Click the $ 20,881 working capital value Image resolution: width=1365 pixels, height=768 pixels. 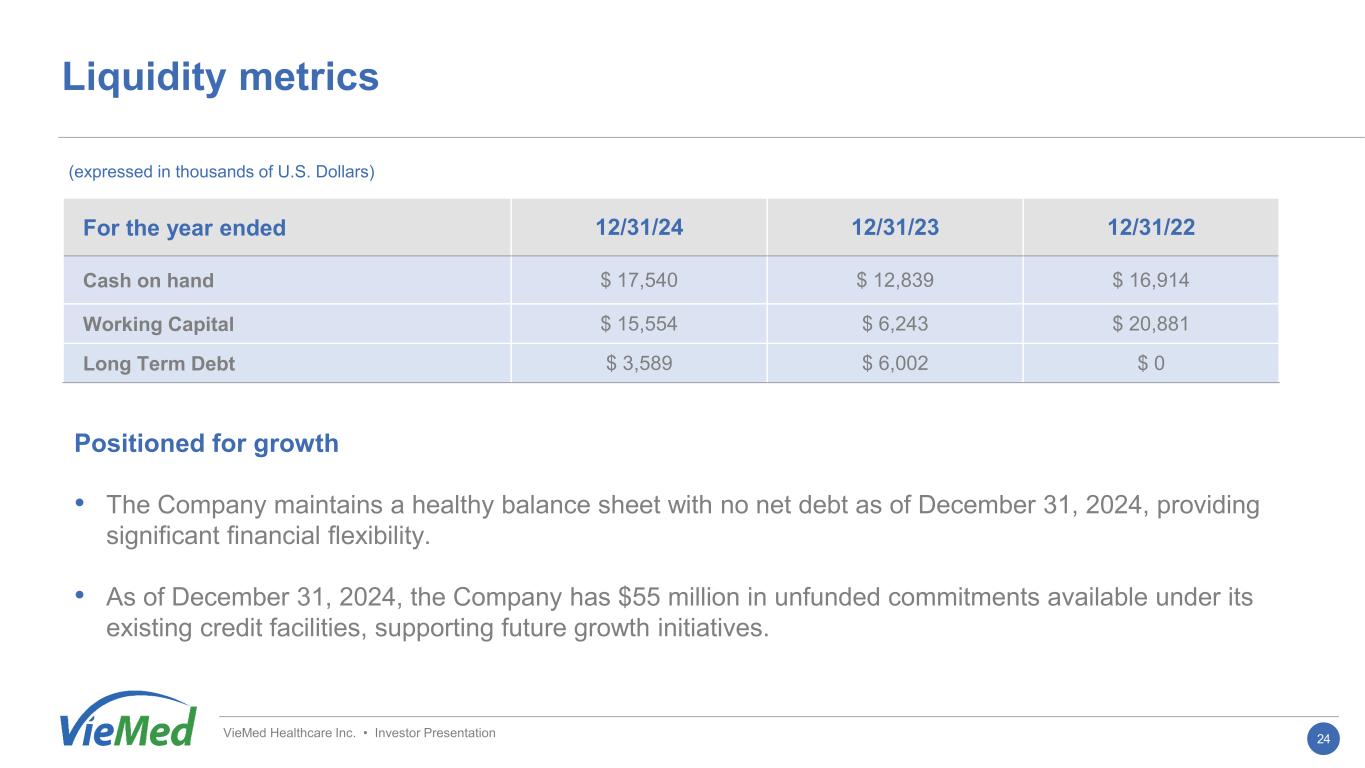(1151, 324)
